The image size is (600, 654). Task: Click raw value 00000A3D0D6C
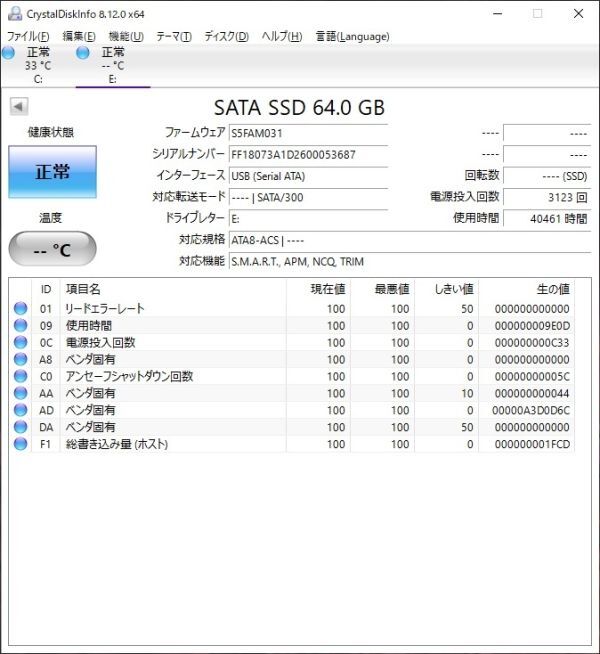[x=531, y=410]
